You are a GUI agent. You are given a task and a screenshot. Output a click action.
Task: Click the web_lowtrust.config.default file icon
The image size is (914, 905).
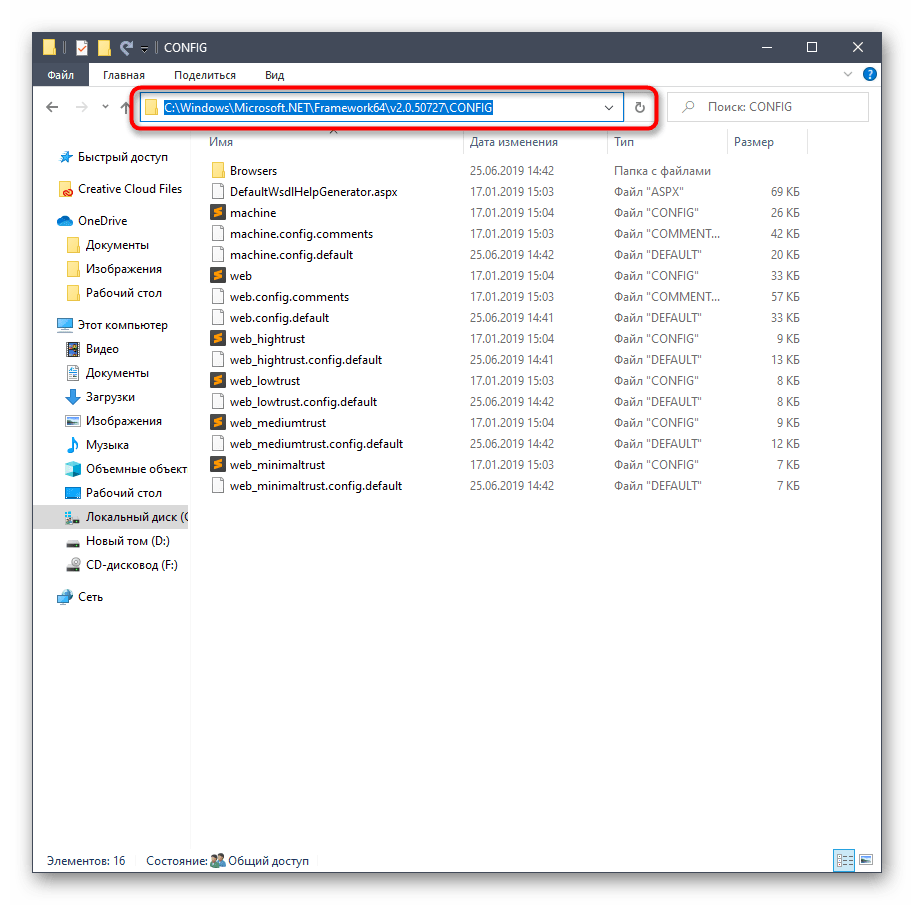point(218,402)
